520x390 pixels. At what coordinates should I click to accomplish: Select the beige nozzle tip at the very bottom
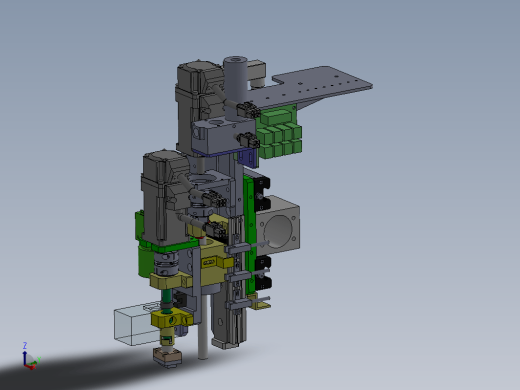click(168, 357)
